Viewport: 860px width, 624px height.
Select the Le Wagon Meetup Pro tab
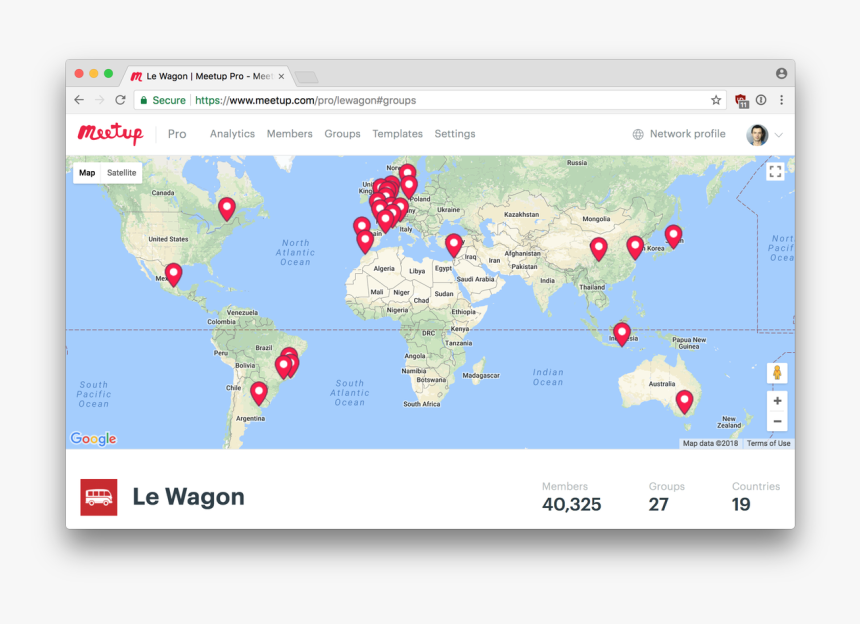208,76
